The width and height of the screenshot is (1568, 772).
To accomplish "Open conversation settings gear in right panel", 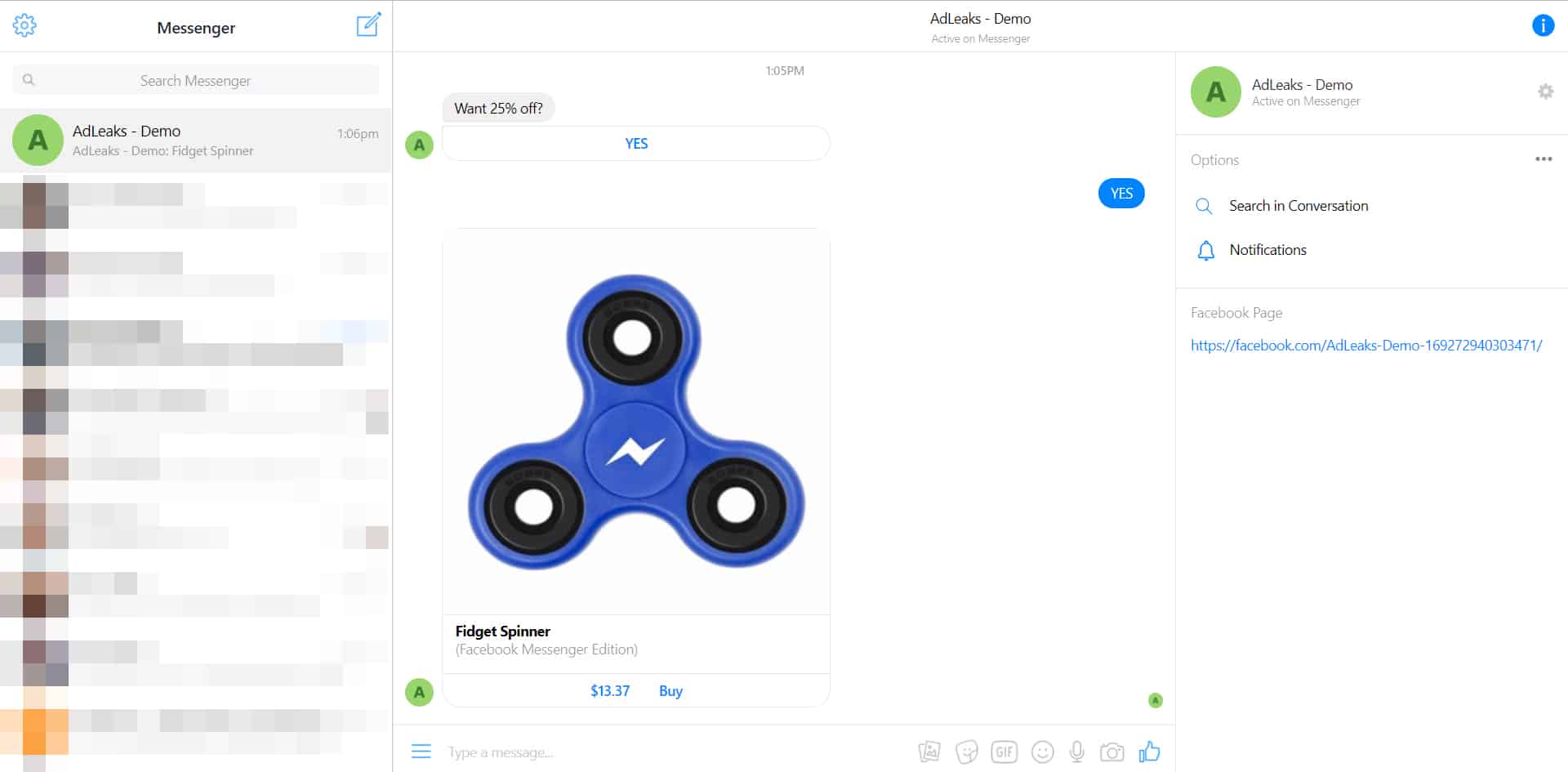I will pyautogui.click(x=1545, y=91).
